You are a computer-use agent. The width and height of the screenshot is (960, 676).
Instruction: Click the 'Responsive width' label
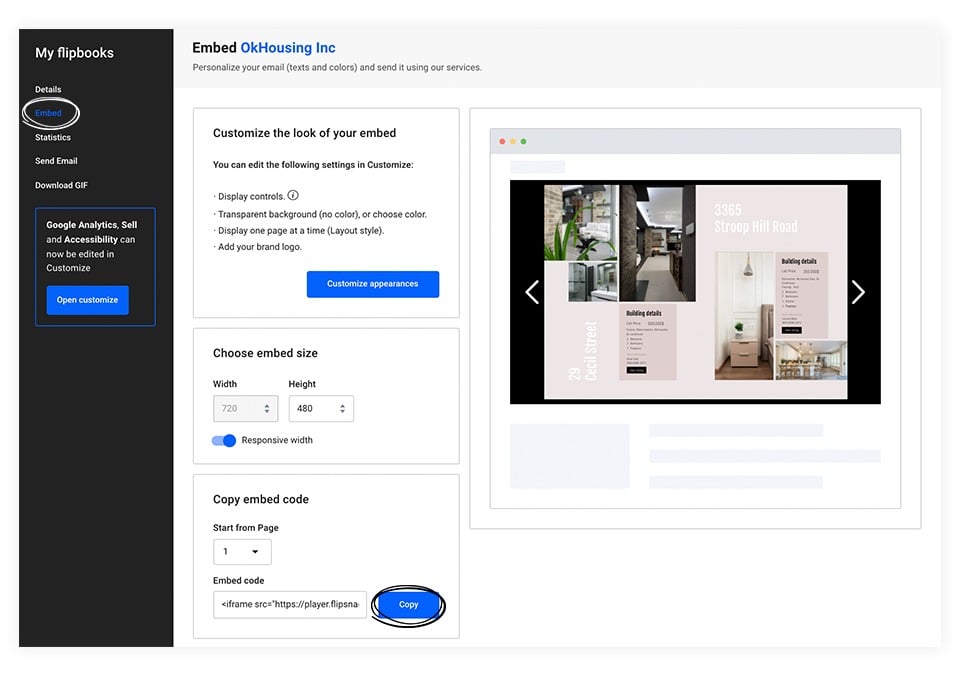click(x=277, y=440)
